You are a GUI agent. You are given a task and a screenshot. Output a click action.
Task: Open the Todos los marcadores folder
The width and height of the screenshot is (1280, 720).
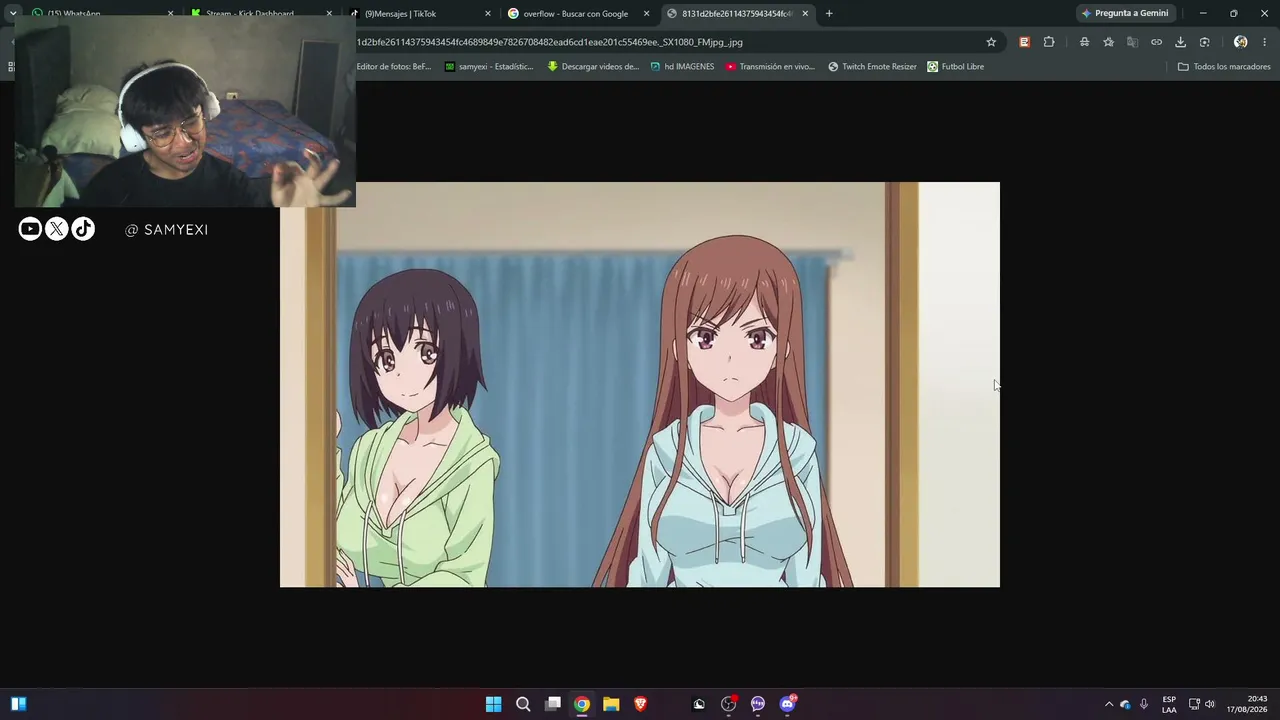coord(1224,67)
